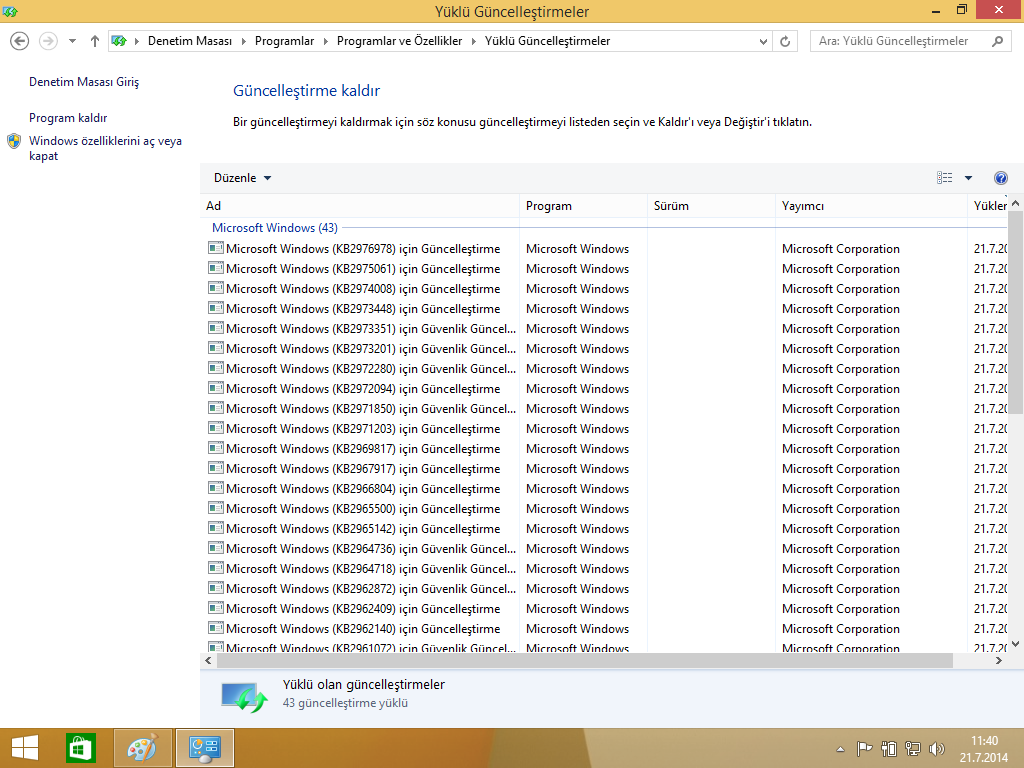Expand the address bar history dropdown
Screen dimensions: 1024x768
tap(763, 41)
